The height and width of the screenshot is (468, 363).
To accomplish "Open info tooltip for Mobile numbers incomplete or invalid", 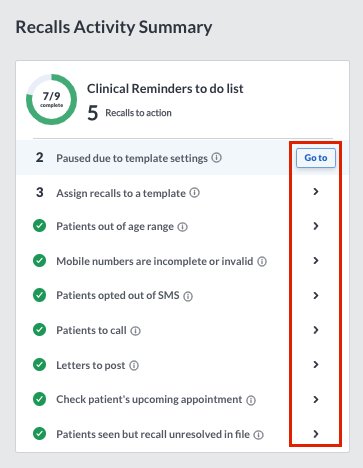I will [262, 262].
